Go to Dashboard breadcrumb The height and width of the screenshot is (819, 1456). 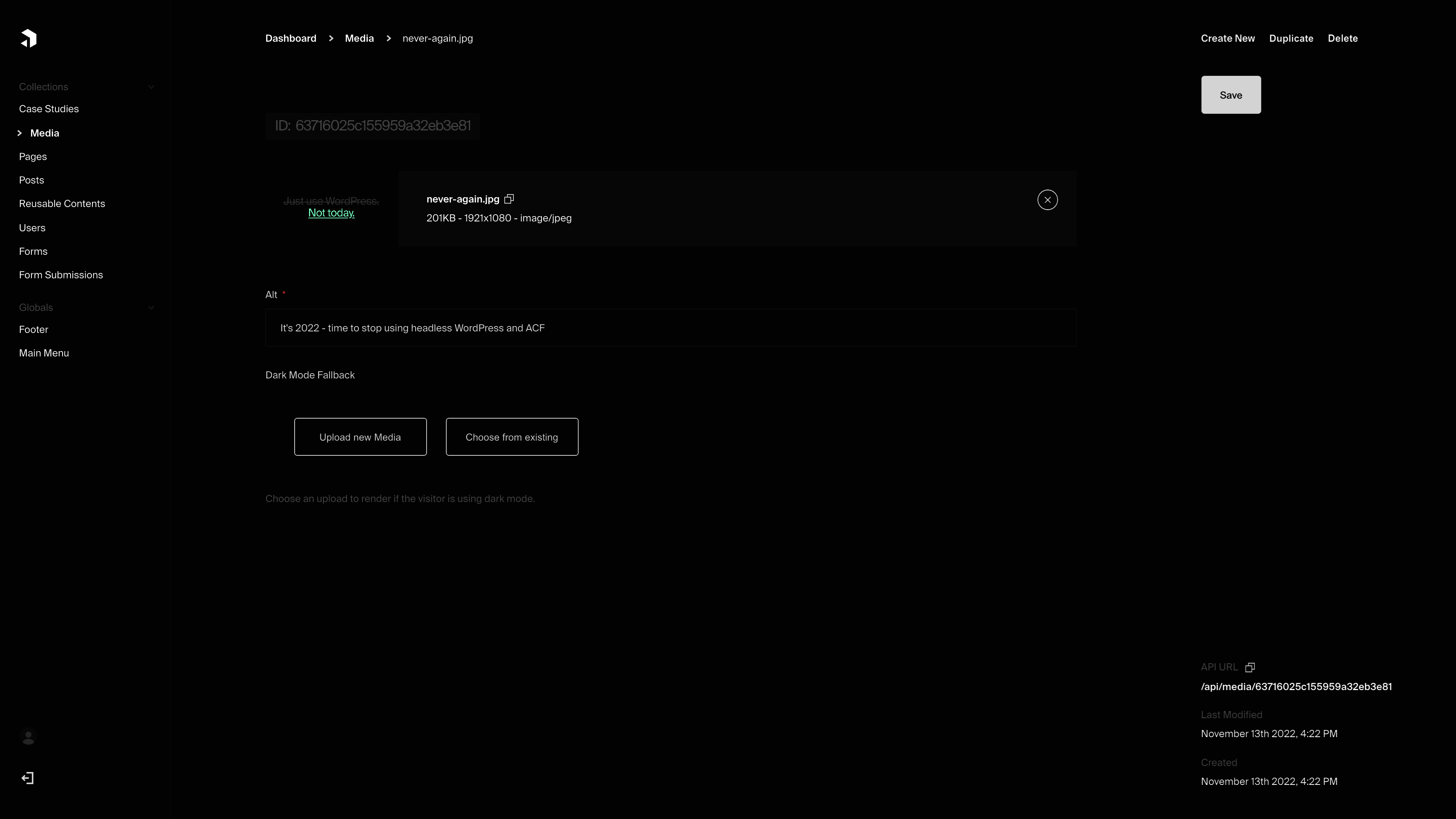pyautogui.click(x=290, y=38)
